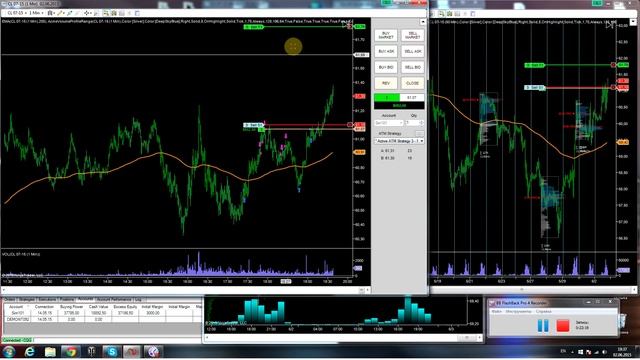Open the CL 07-15 instrument selector
This screenshot has height=360, width=640.
tap(17, 13)
